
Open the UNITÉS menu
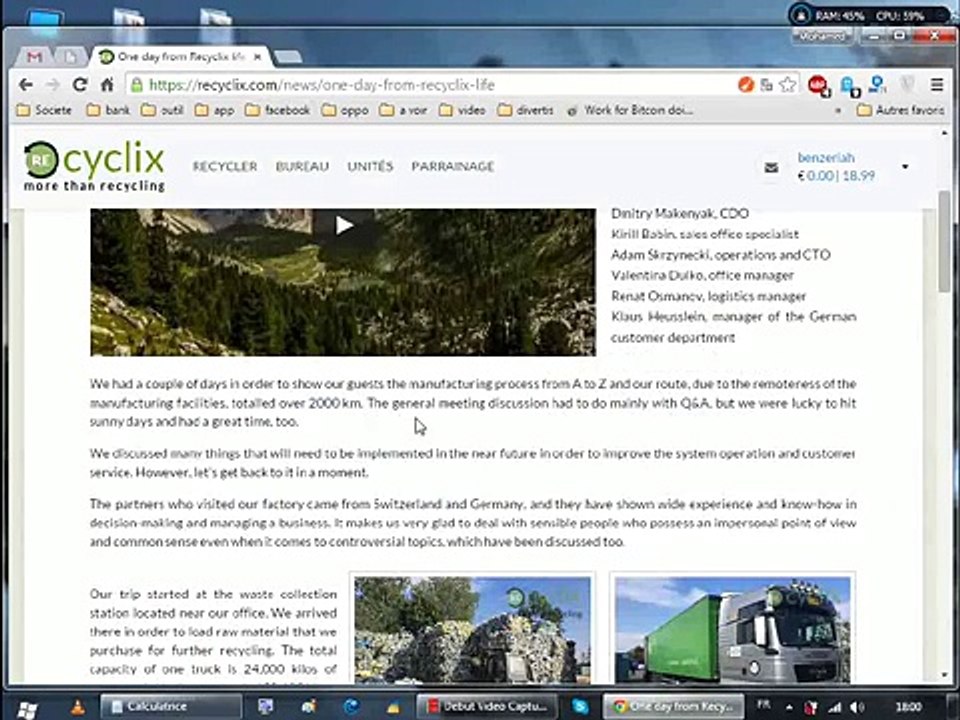coord(370,166)
